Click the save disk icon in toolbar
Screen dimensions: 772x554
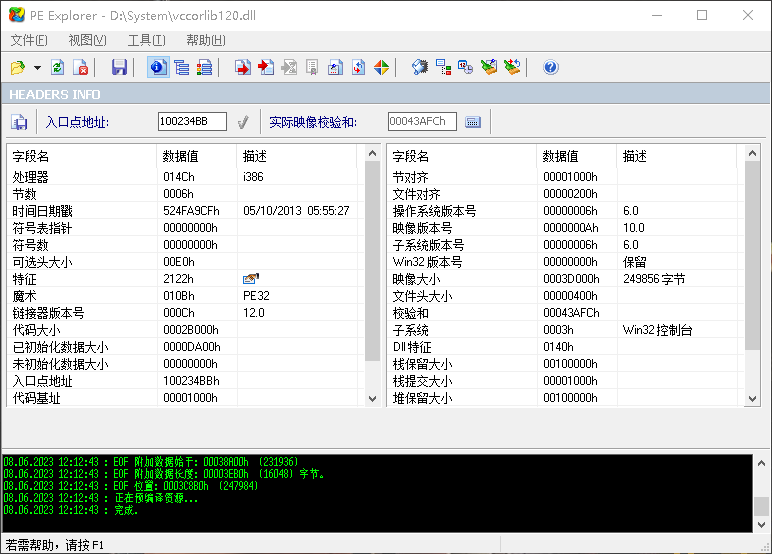pyautogui.click(x=119, y=68)
